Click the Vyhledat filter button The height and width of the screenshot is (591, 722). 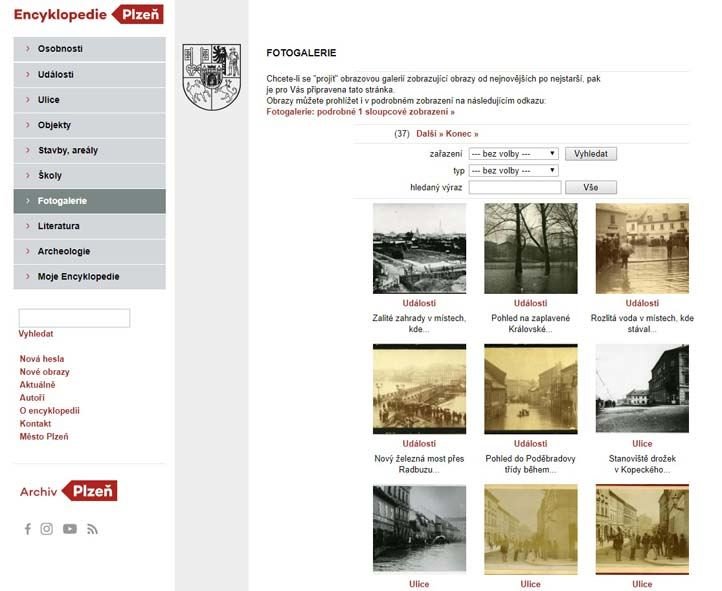point(591,154)
